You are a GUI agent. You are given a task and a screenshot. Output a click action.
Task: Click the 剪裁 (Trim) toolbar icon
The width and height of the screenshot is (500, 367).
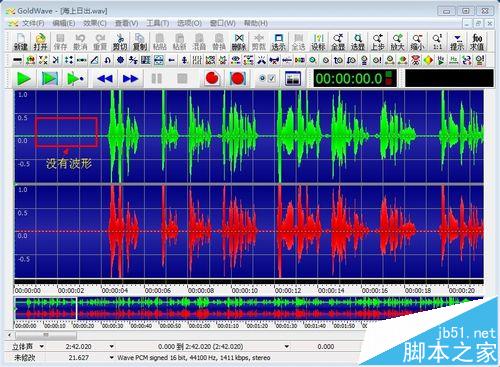point(259,42)
